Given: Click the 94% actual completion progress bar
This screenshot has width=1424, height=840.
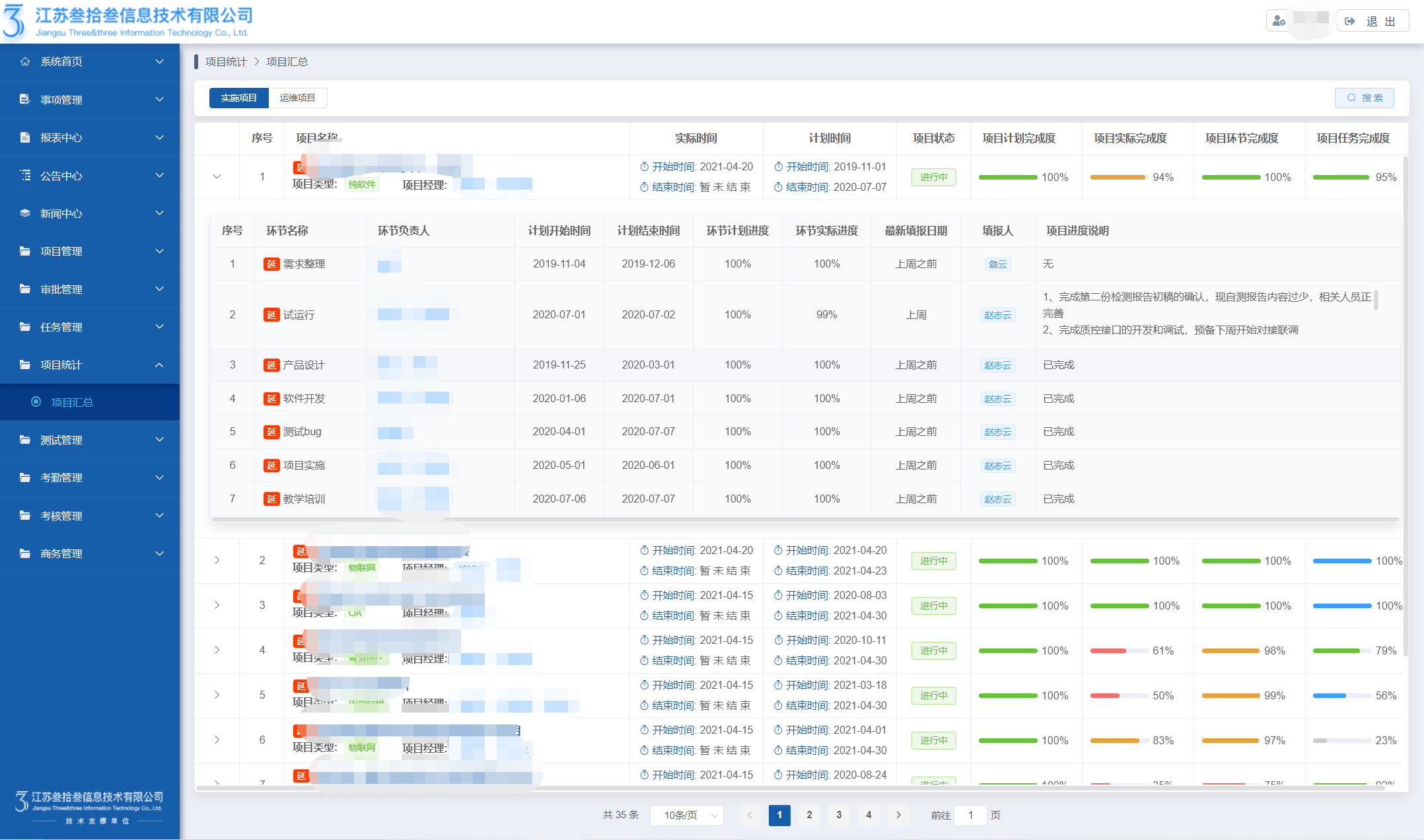Looking at the screenshot, I should pos(1118,177).
